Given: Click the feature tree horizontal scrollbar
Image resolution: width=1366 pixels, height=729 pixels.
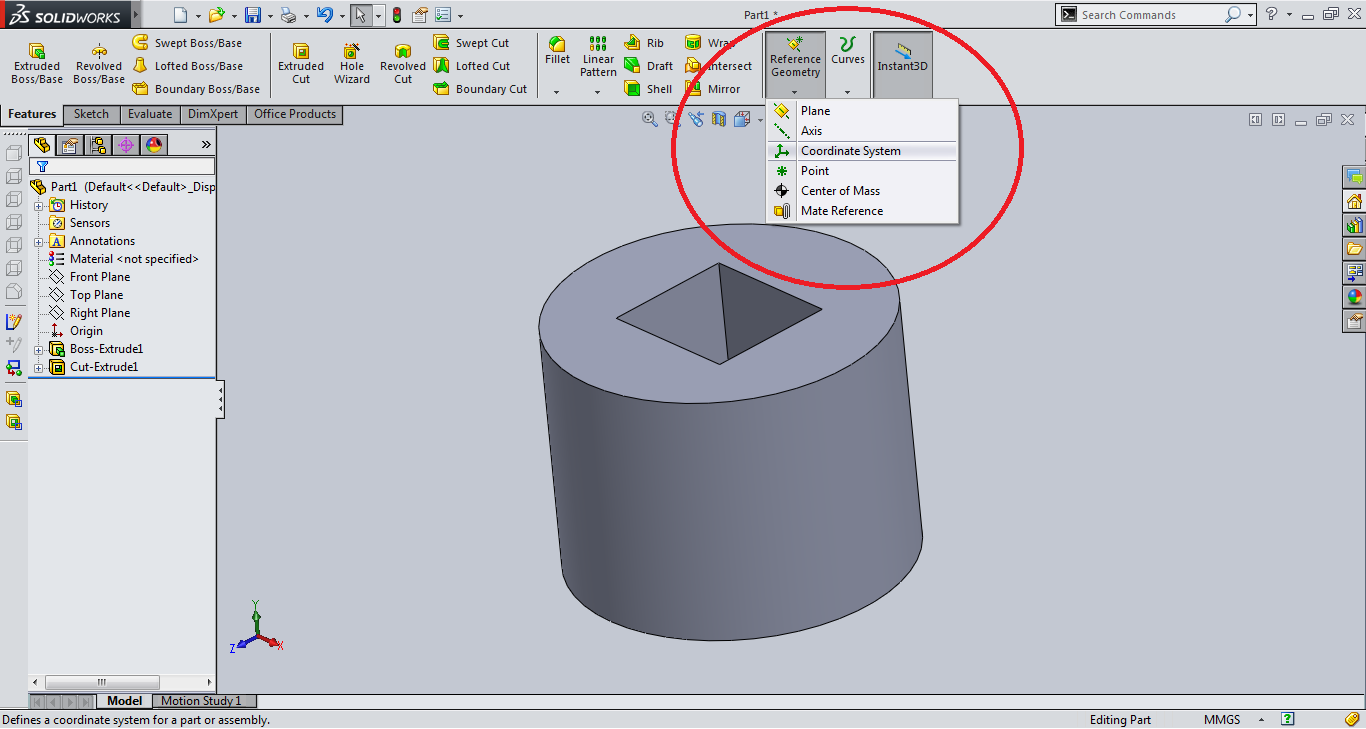Looking at the screenshot, I should (101, 682).
